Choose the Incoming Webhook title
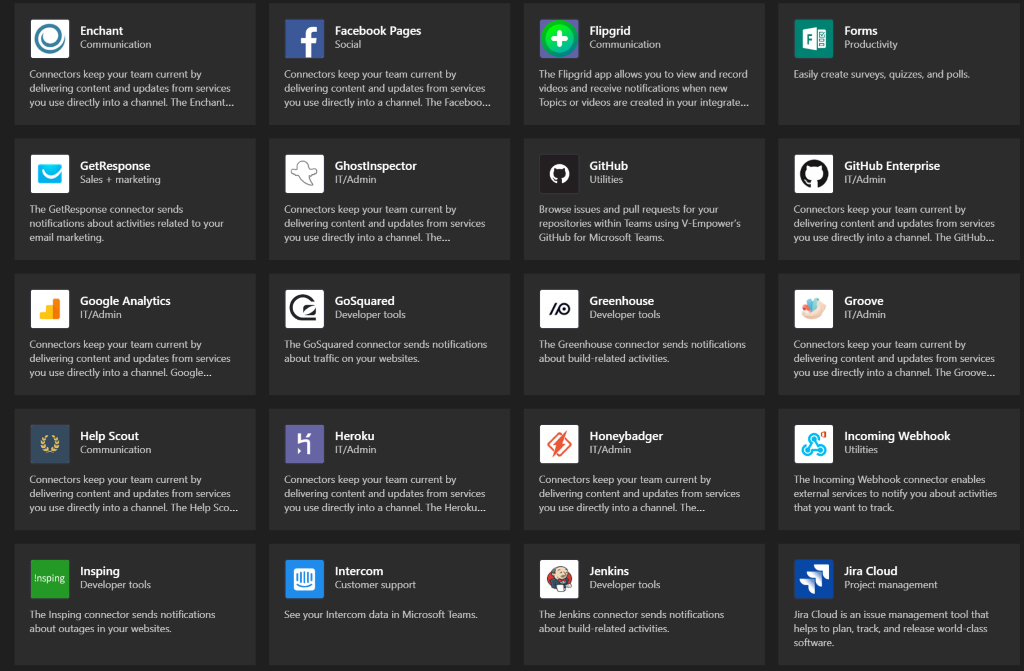This screenshot has height=671, width=1024. 897,436
